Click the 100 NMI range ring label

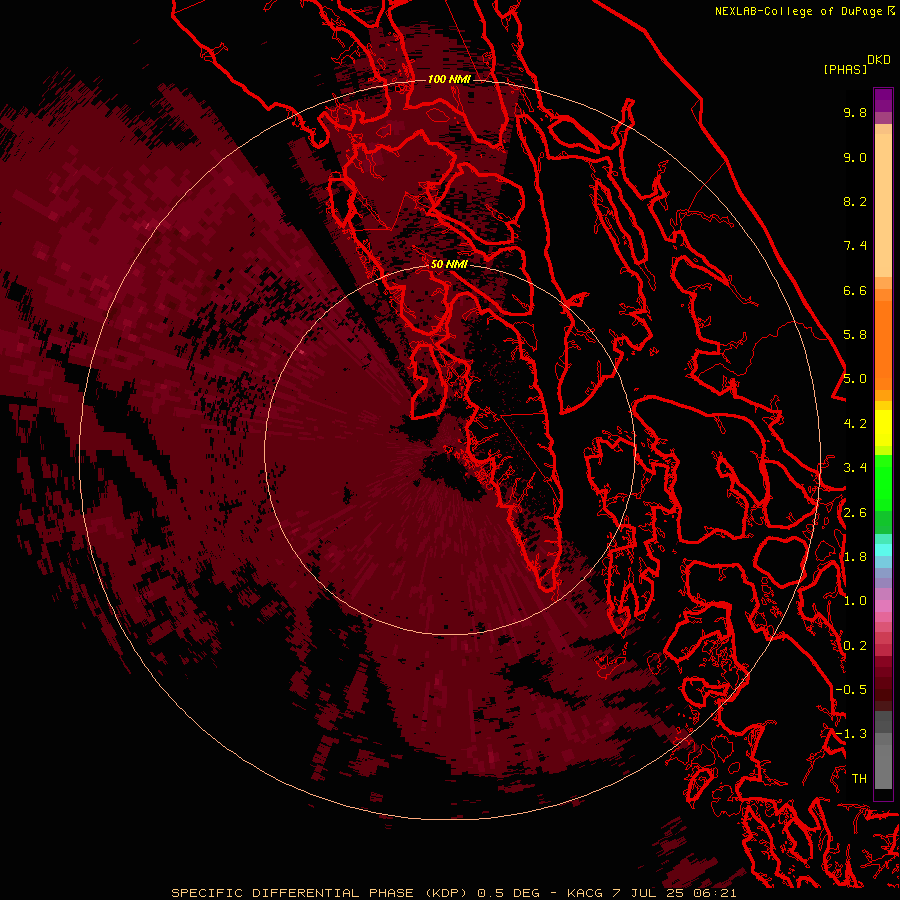(449, 79)
